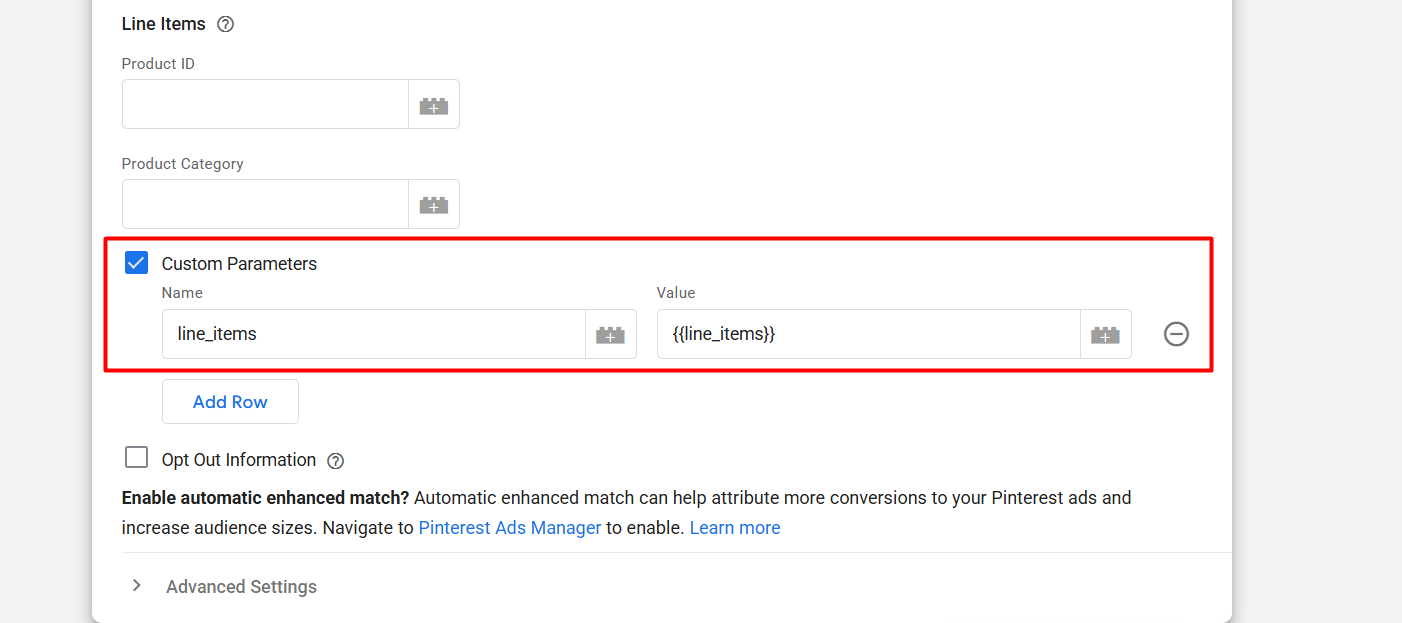Focus the Product Category text field

click(265, 205)
